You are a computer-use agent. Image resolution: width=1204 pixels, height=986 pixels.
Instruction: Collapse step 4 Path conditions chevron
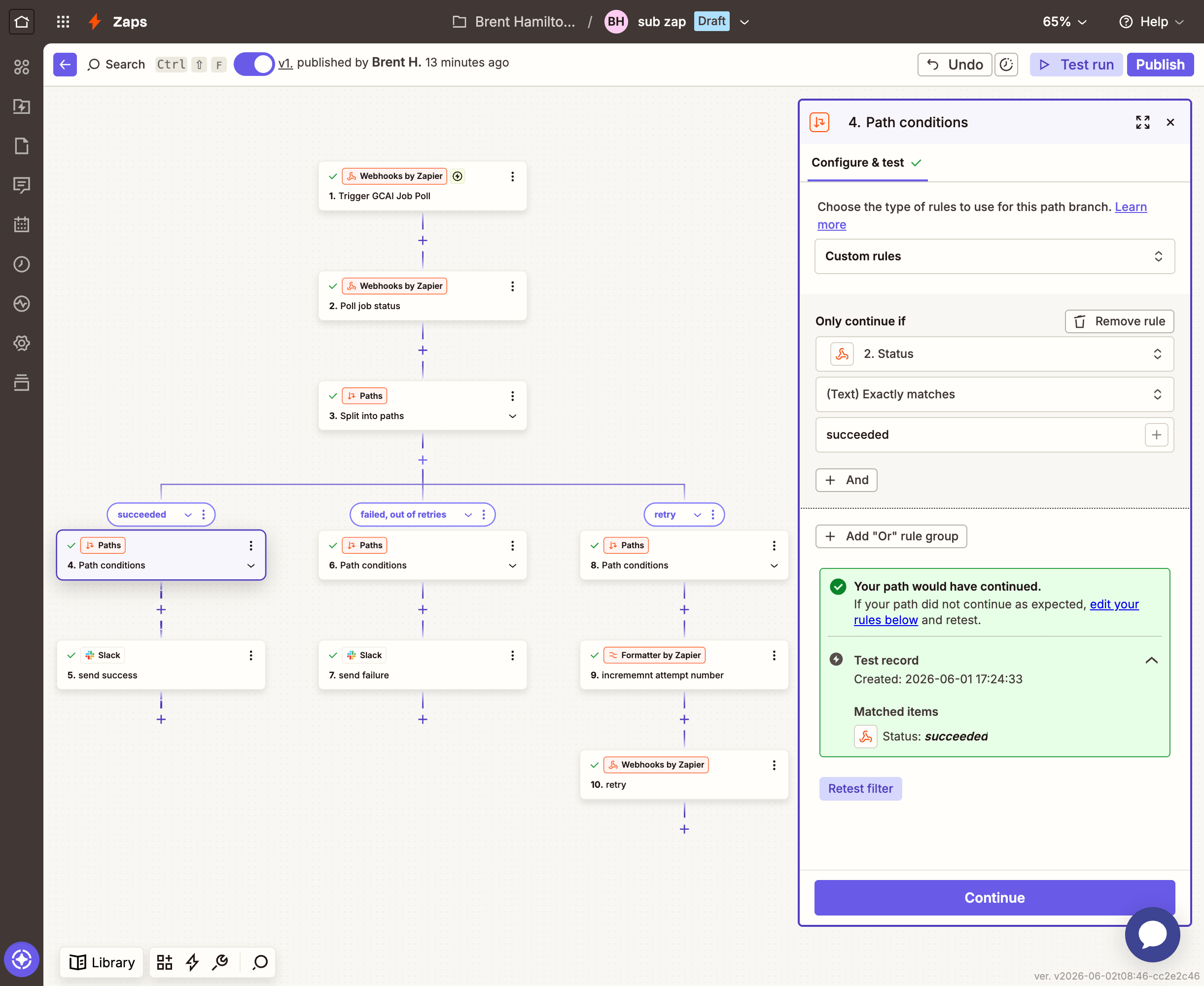click(251, 565)
